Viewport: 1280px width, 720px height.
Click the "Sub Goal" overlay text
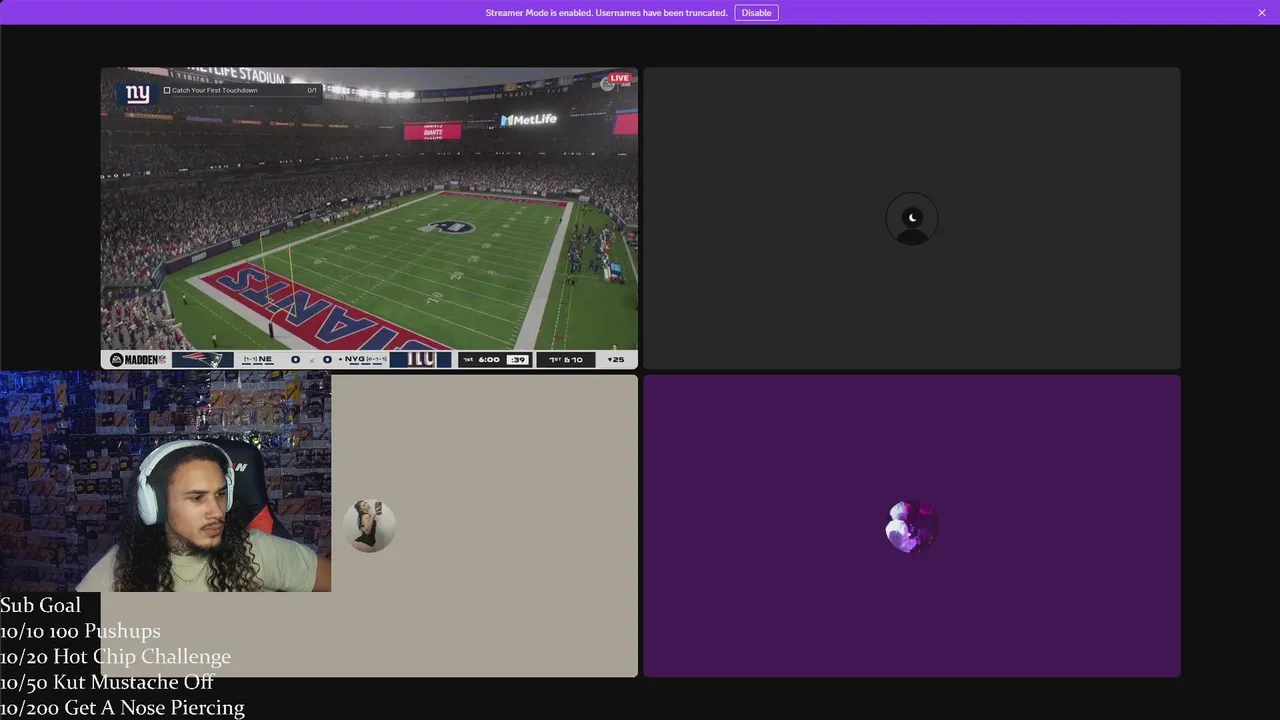click(x=41, y=605)
